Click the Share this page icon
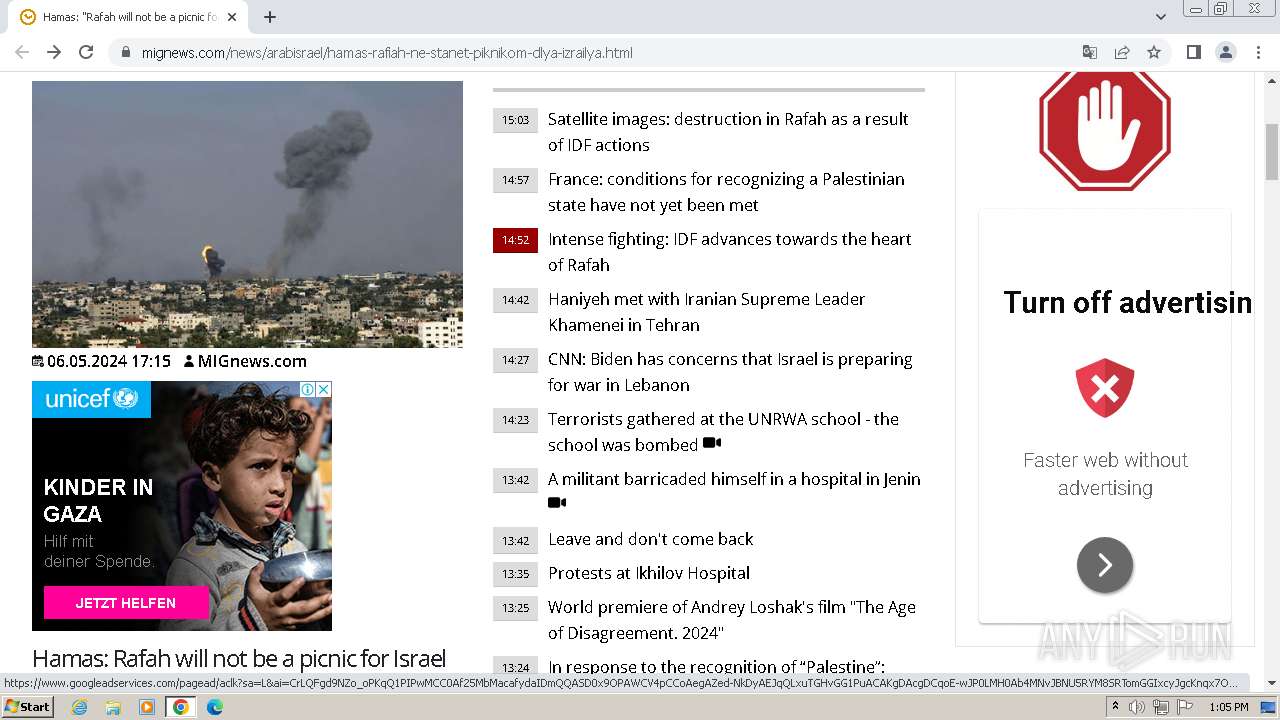The height and width of the screenshot is (720, 1280). pyautogui.click(x=1122, y=52)
